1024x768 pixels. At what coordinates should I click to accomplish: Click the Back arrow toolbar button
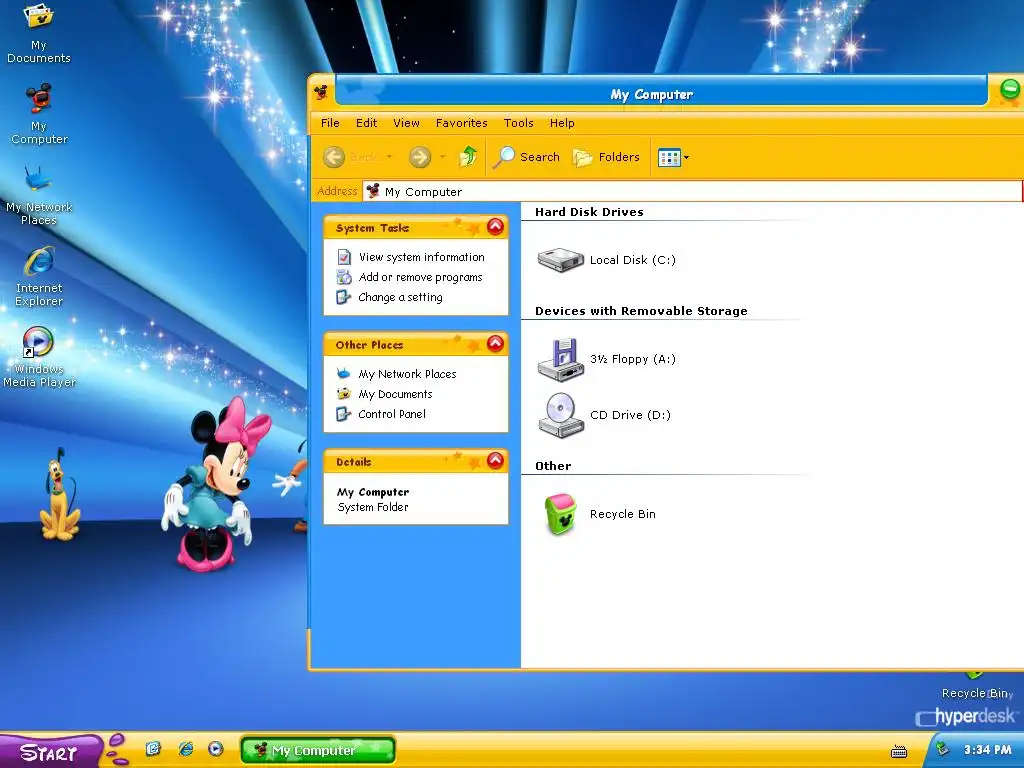[x=334, y=157]
